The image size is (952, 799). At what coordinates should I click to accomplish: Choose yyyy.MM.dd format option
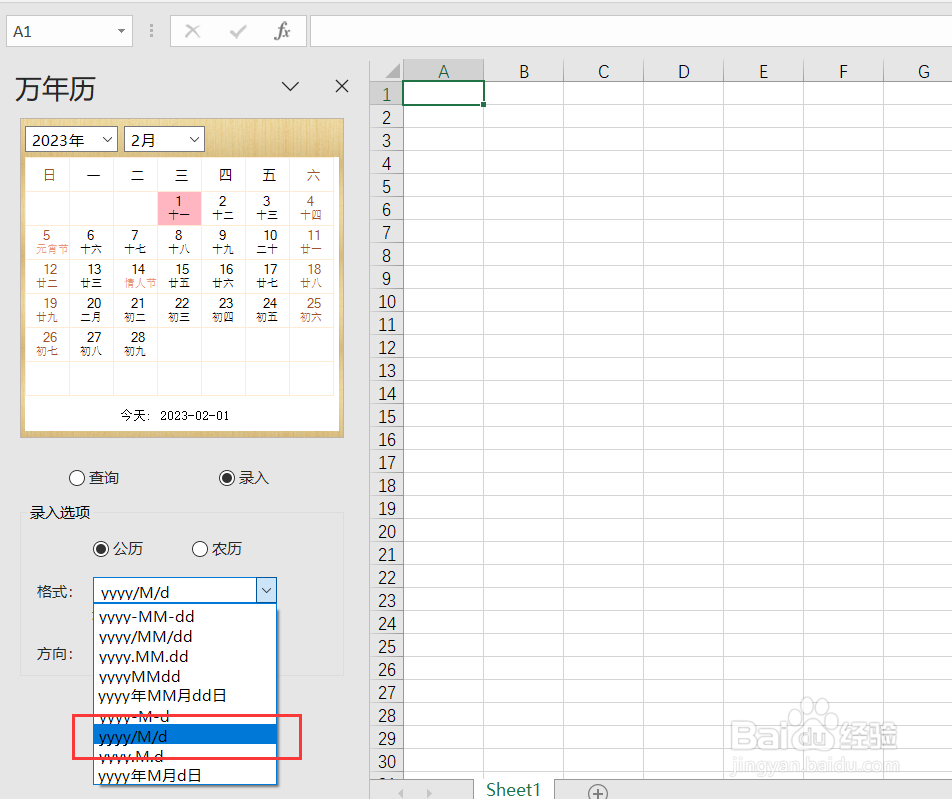pos(185,656)
